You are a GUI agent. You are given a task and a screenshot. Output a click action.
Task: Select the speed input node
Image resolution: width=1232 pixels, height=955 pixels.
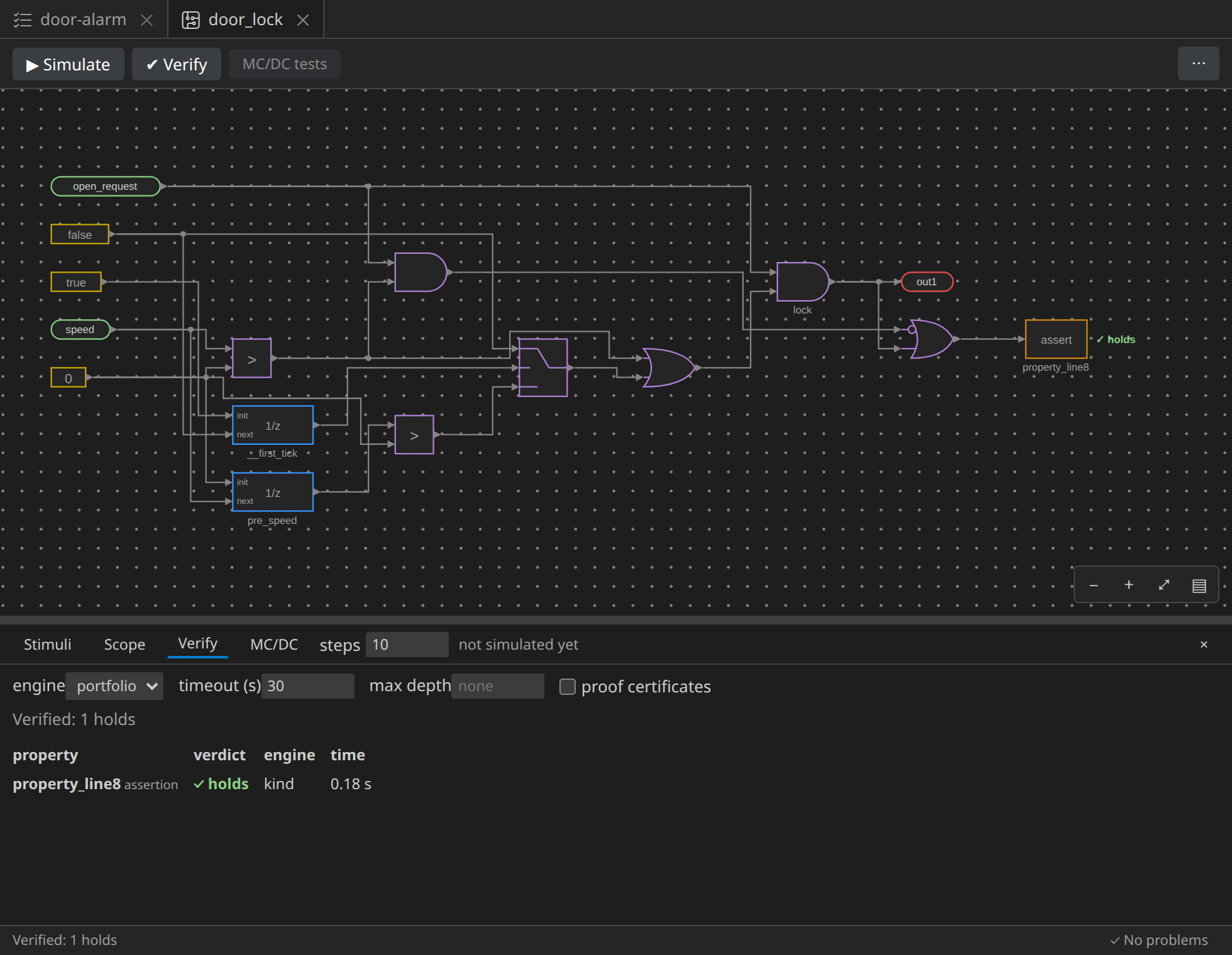tap(80, 329)
